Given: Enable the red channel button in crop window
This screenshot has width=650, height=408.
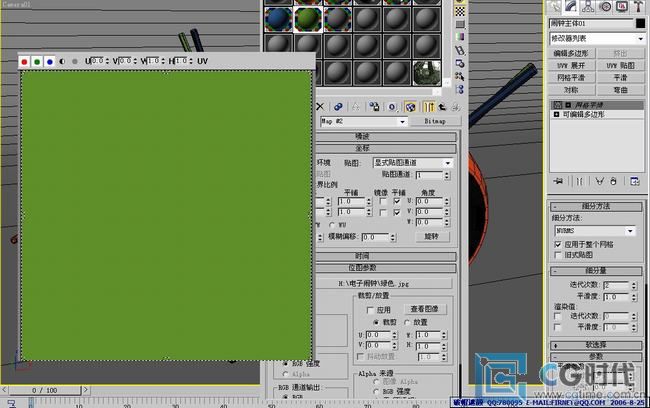Looking at the screenshot, I should (x=24, y=61).
